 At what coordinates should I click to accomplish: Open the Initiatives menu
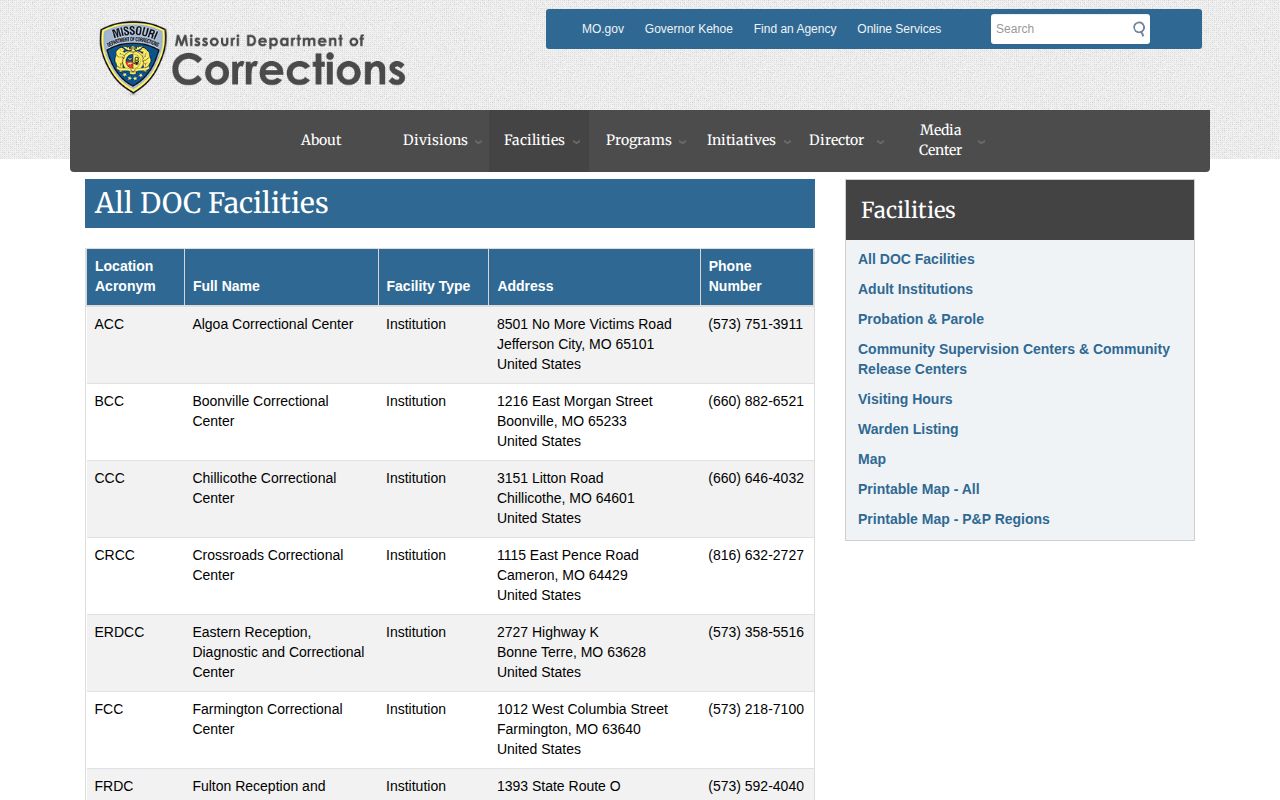click(x=741, y=140)
